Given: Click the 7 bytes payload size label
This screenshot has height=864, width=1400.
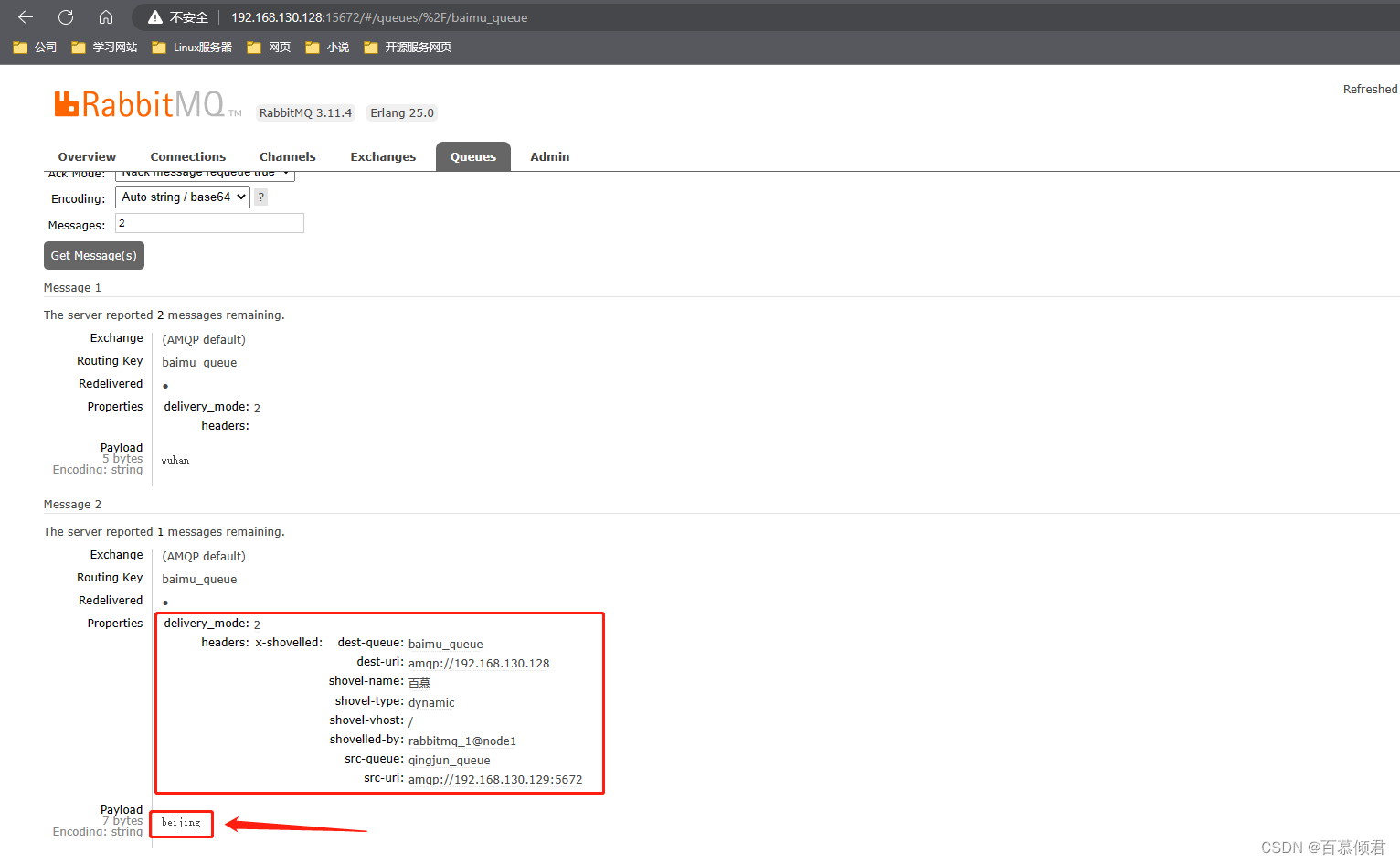Looking at the screenshot, I should click(122, 821).
